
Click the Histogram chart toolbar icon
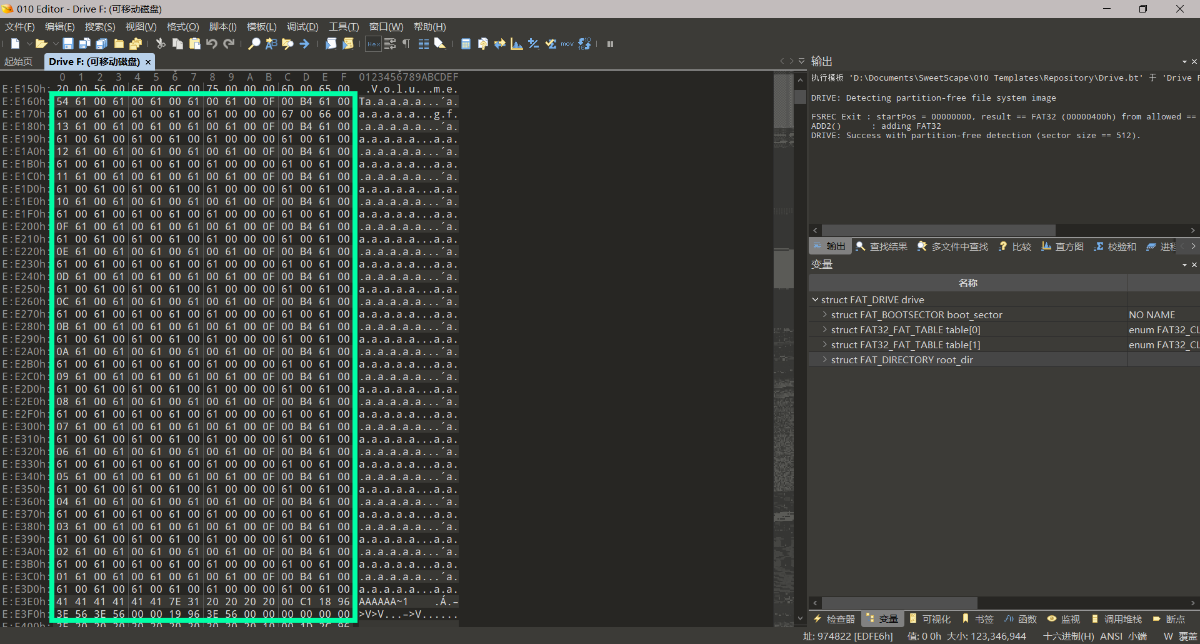(x=516, y=44)
